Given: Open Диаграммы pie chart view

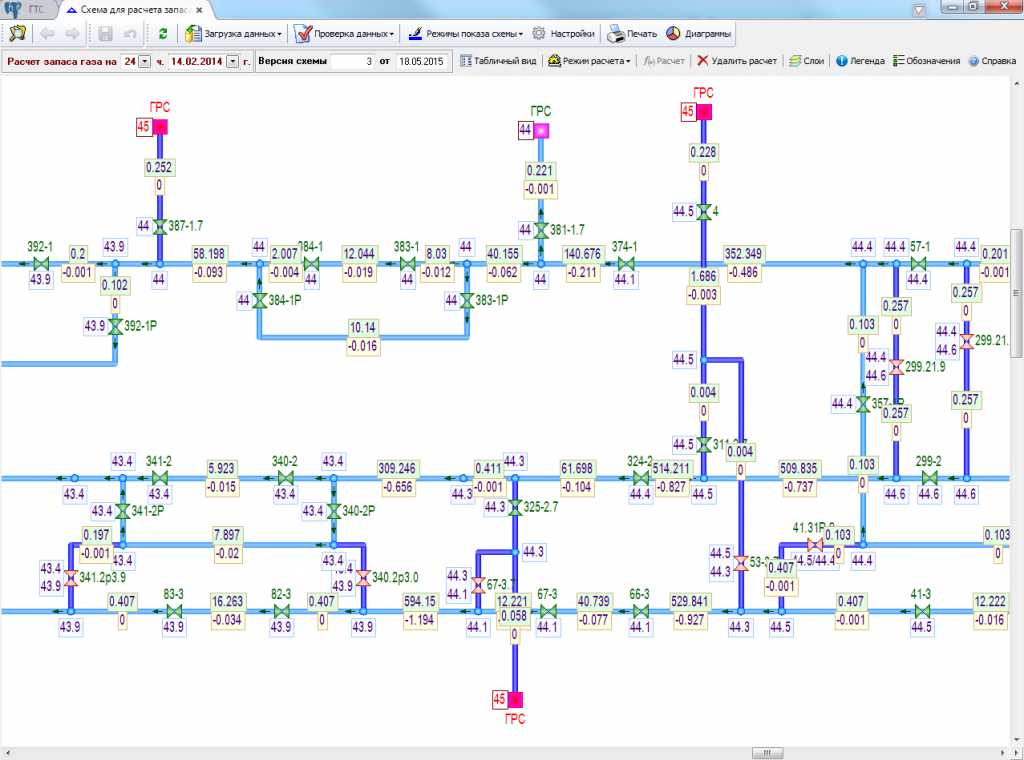Looking at the screenshot, I should tap(698, 34).
